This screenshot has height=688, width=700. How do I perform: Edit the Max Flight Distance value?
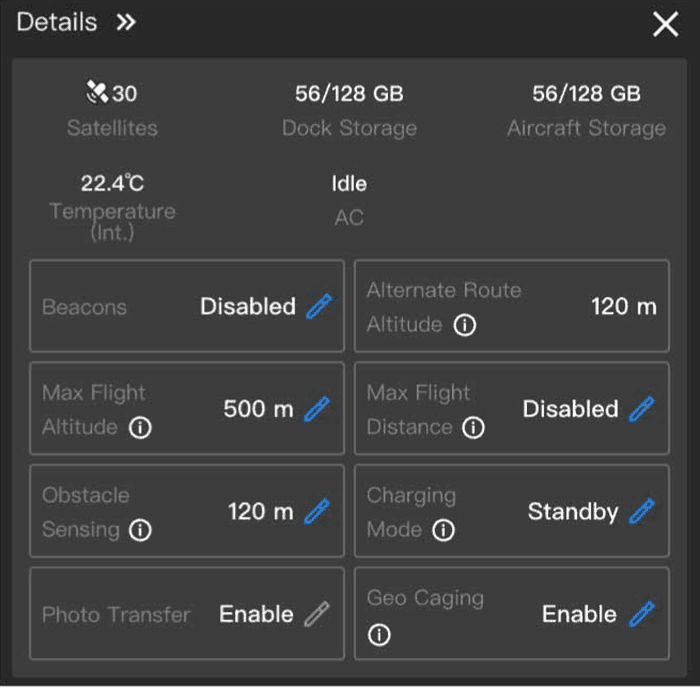coord(641,409)
